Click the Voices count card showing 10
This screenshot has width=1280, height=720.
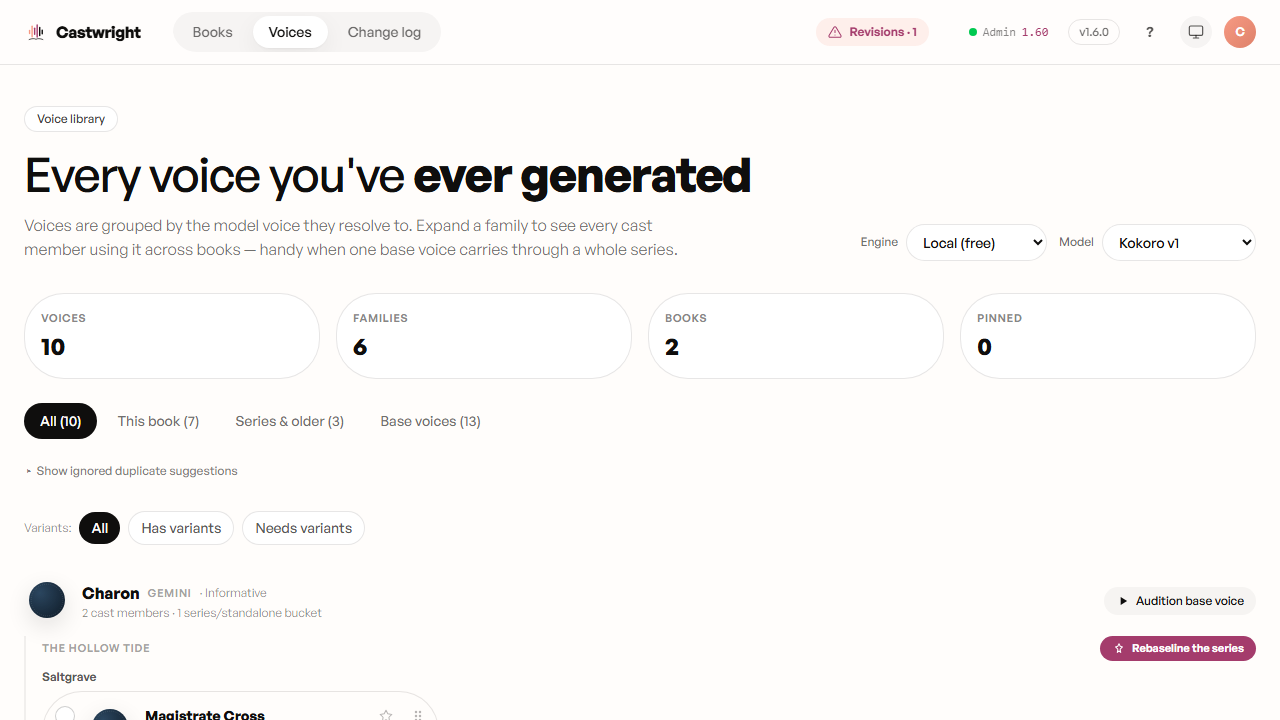[172, 336]
